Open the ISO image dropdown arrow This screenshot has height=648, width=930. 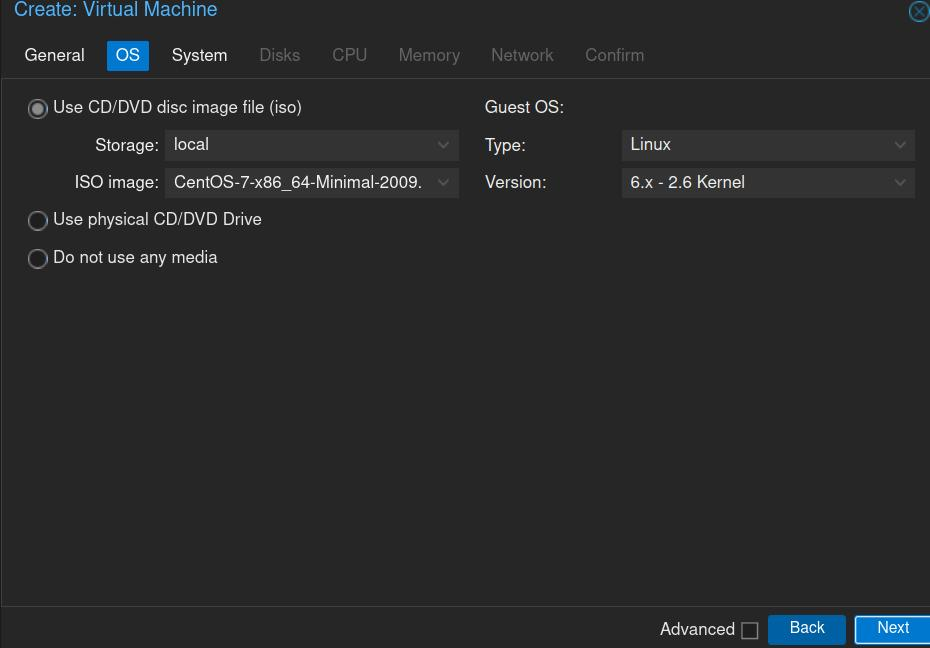point(443,183)
